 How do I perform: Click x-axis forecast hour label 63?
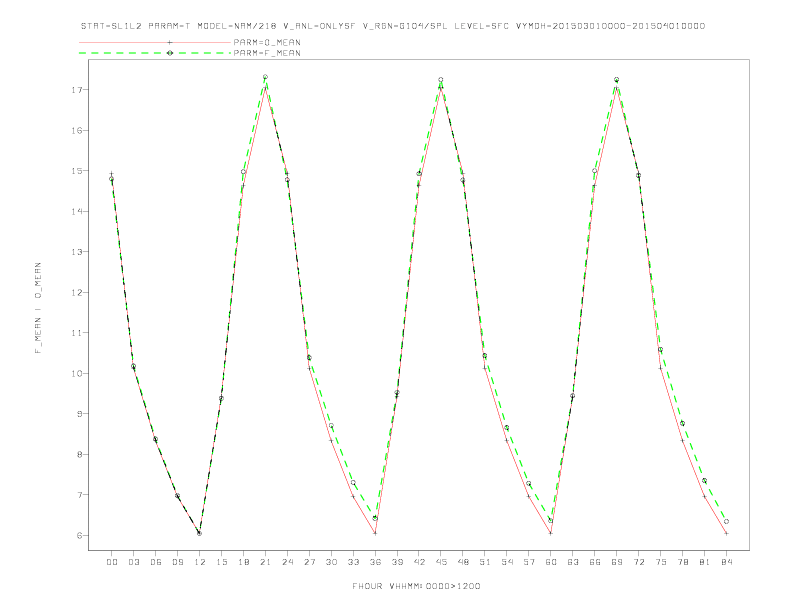573,562
